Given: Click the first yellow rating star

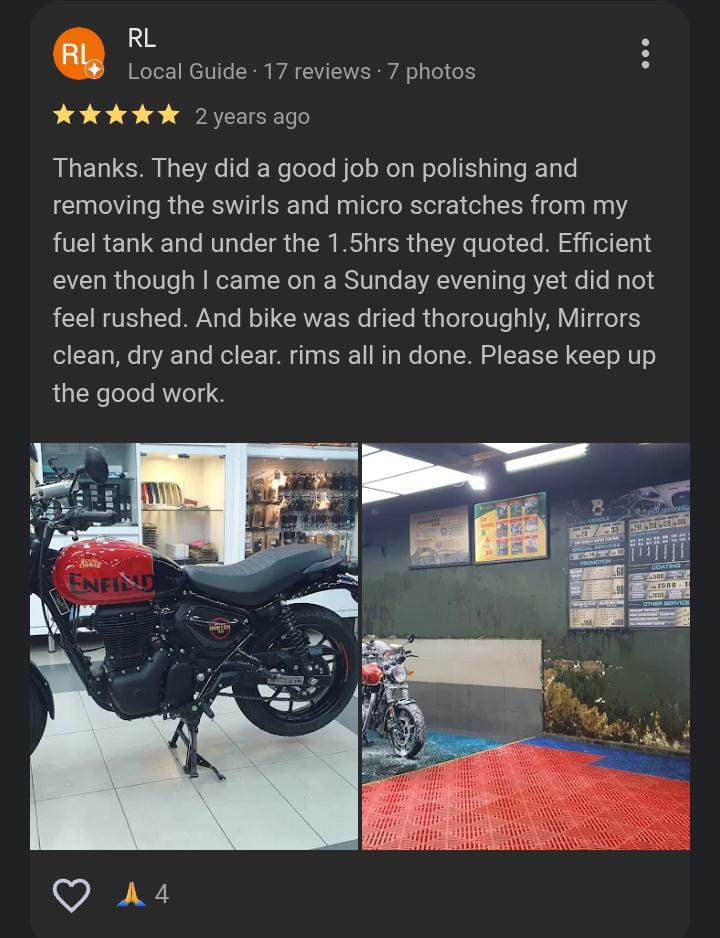Looking at the screenshot, I should (63, 114).
